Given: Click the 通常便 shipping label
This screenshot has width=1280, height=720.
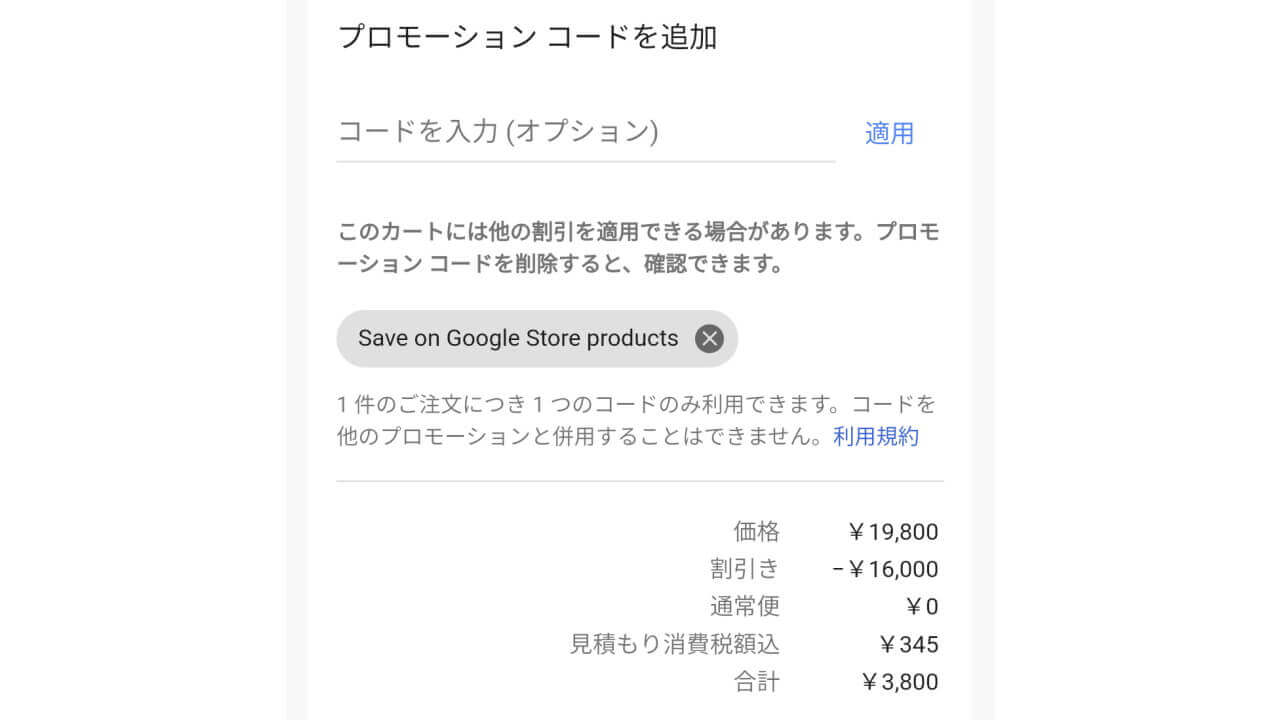Looking at the screenshot, I should pyautogui.click(x=744, y=606).
